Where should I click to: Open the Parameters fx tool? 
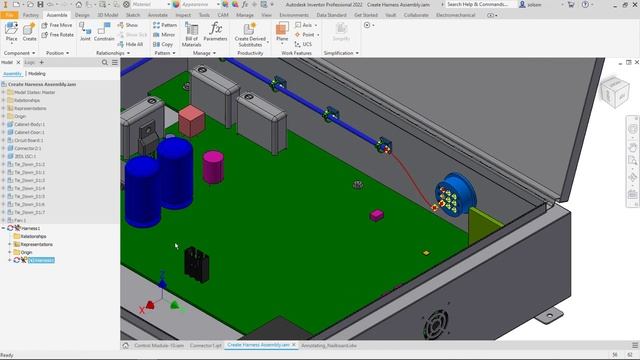click(x=215, y=32)
